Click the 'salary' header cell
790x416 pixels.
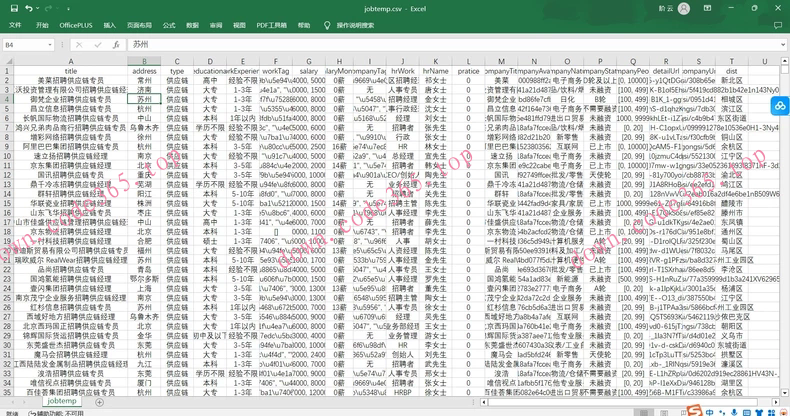click(x=309, y=71)
